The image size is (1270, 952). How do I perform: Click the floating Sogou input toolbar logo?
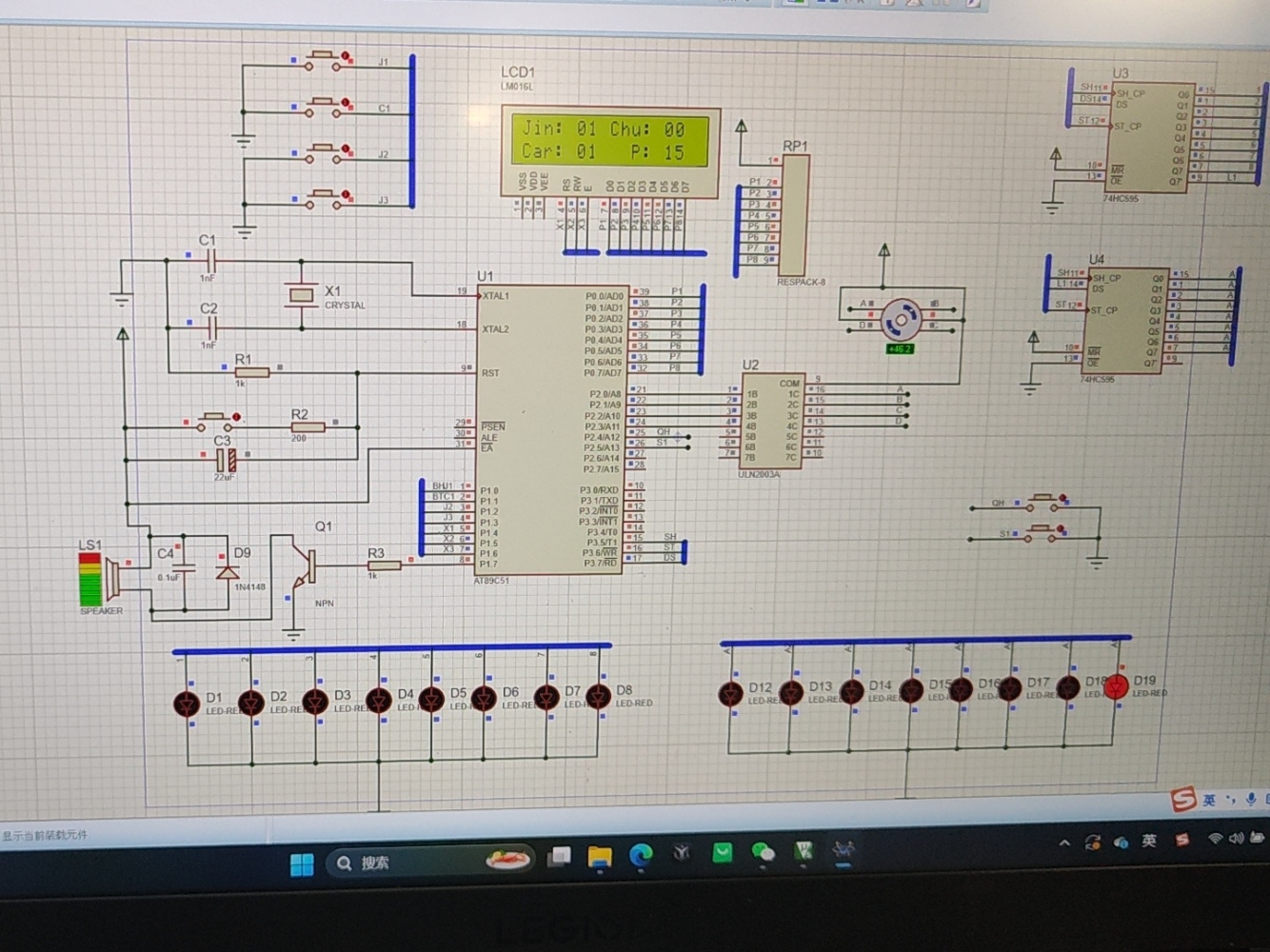1183,800
